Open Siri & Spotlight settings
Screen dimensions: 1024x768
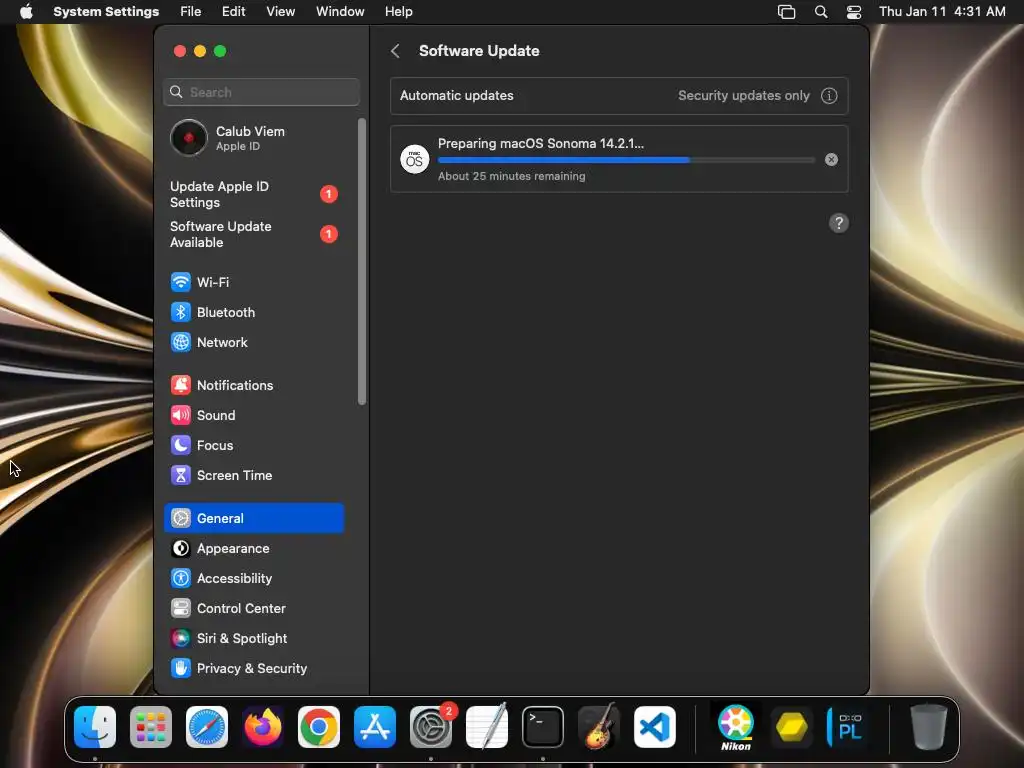tap(253, 639)
